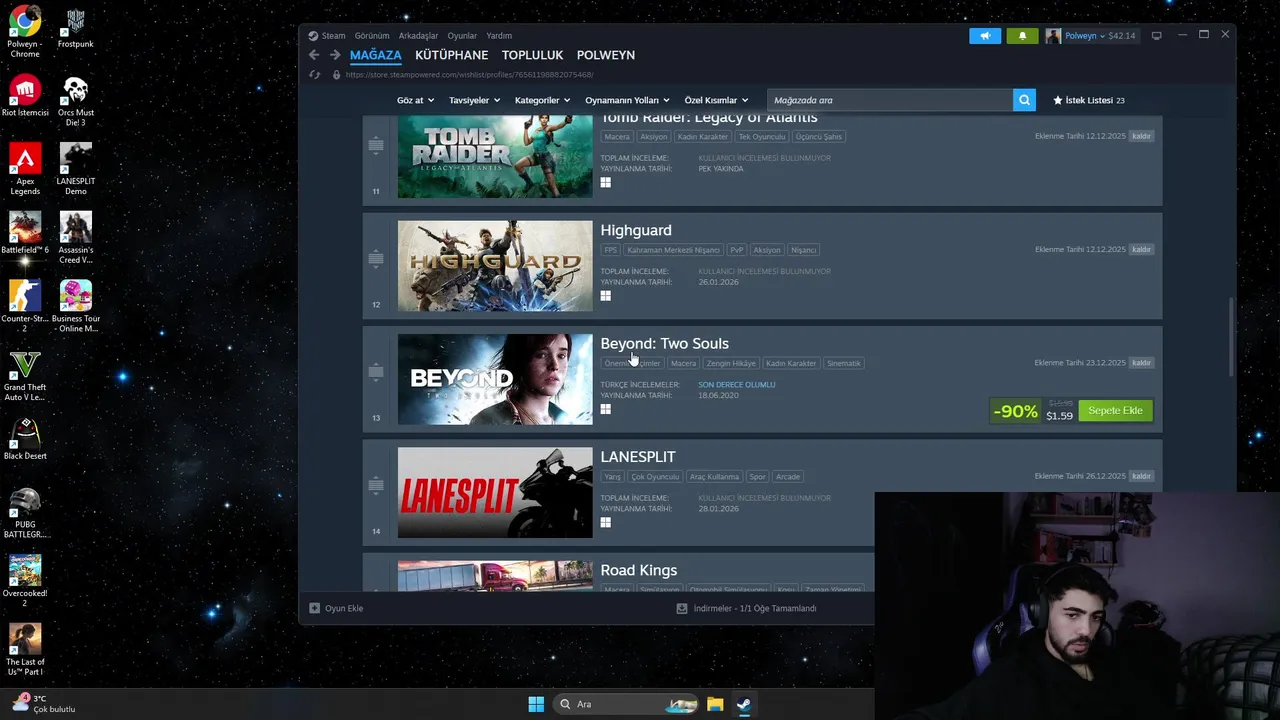Go back with the Steam back arrow
1280x720 pixels.
314,55
